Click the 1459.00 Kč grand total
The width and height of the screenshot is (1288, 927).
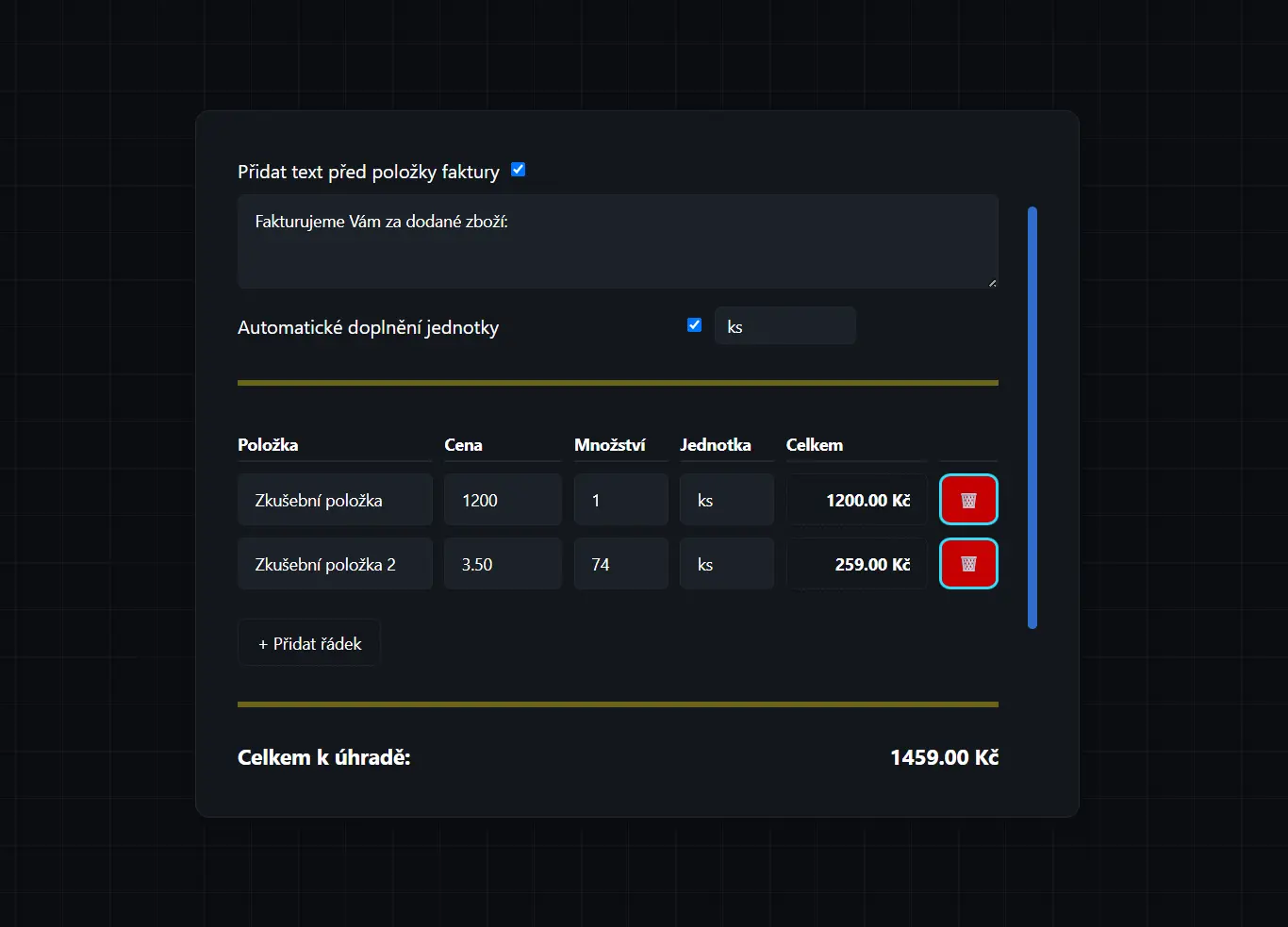[x=944, y=757]
